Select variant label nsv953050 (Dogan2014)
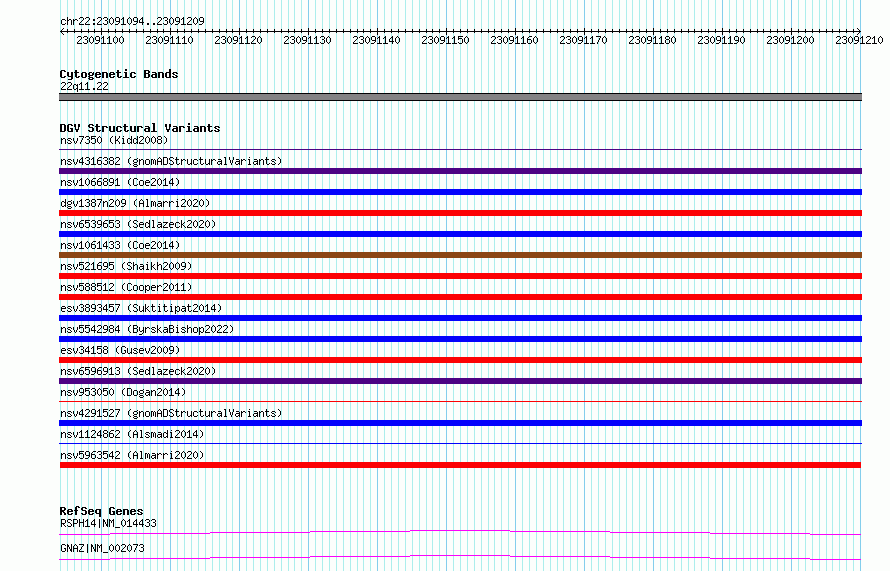Screen dimensions: 890x571 (x=123, y=392)
